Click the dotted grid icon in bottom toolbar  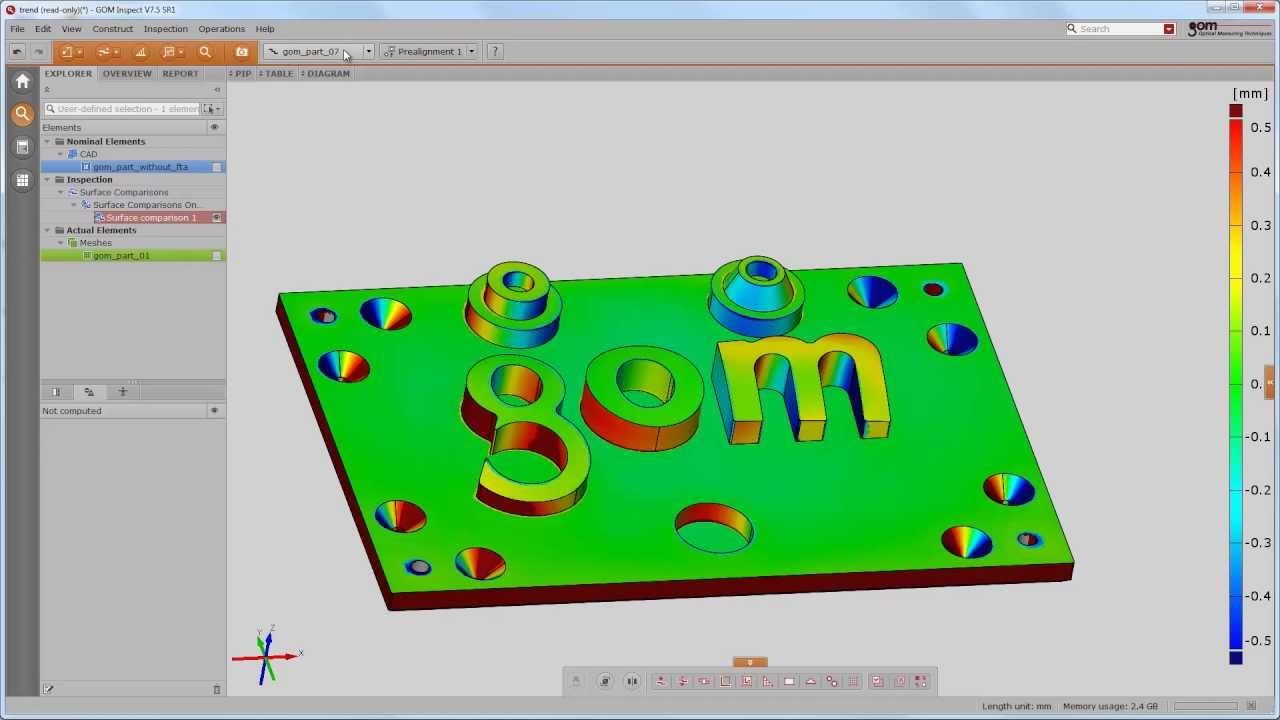[853, 682]
